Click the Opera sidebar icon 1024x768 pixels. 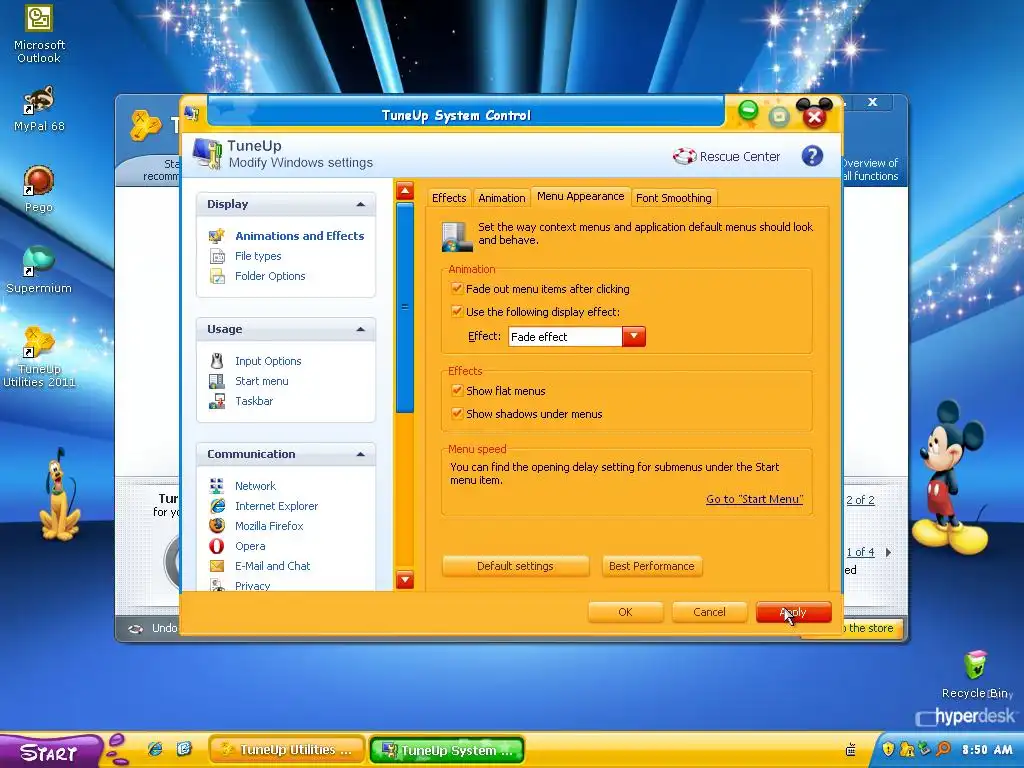[217, 546]
